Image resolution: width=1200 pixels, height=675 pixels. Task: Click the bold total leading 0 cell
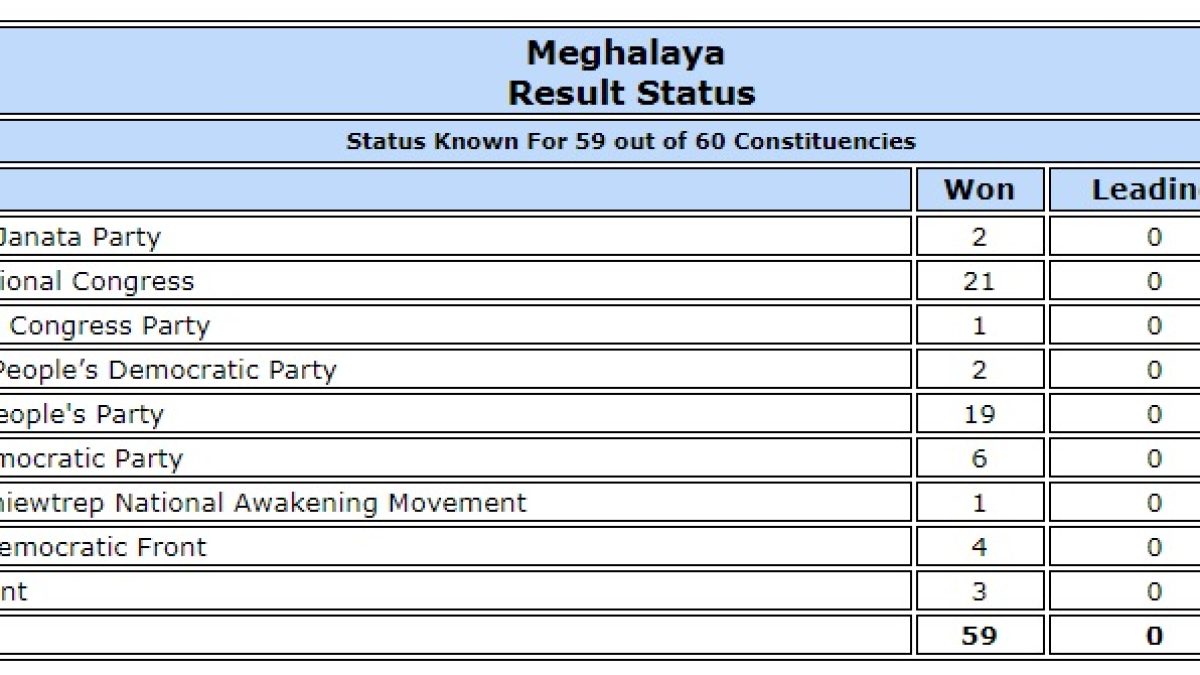(x=1154, y=635)
